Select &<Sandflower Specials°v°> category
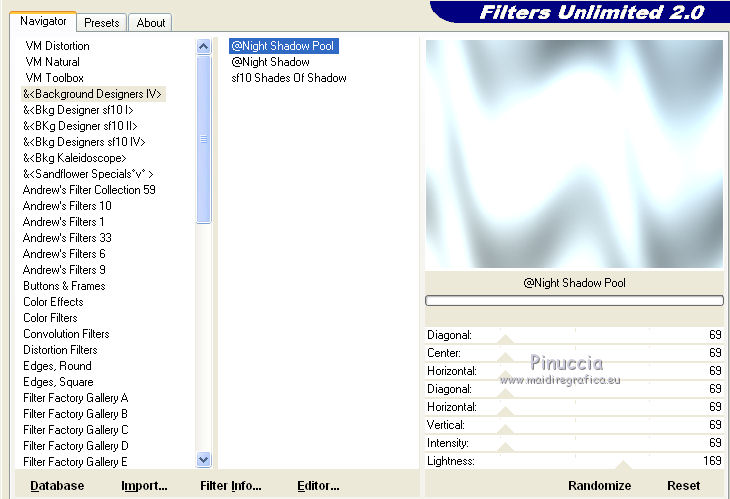 (88, 174)
